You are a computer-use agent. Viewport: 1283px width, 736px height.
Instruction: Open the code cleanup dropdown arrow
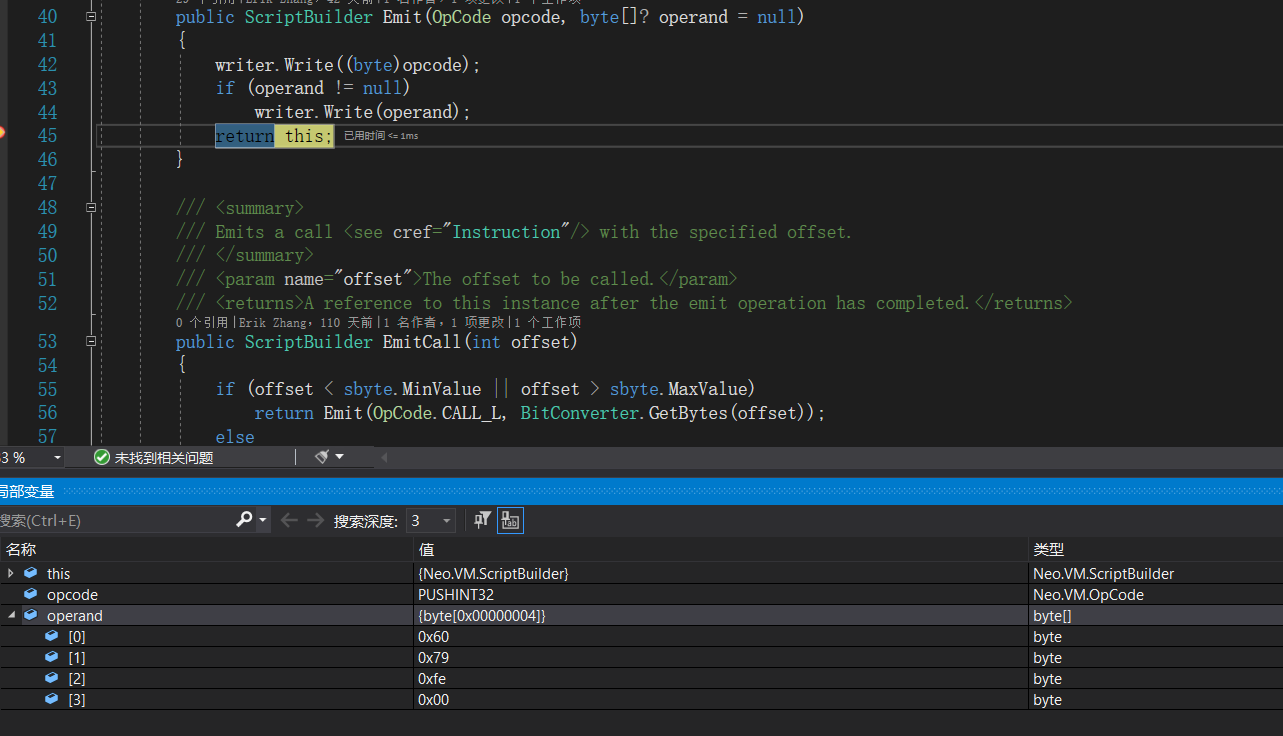click(x=339, y=457)
